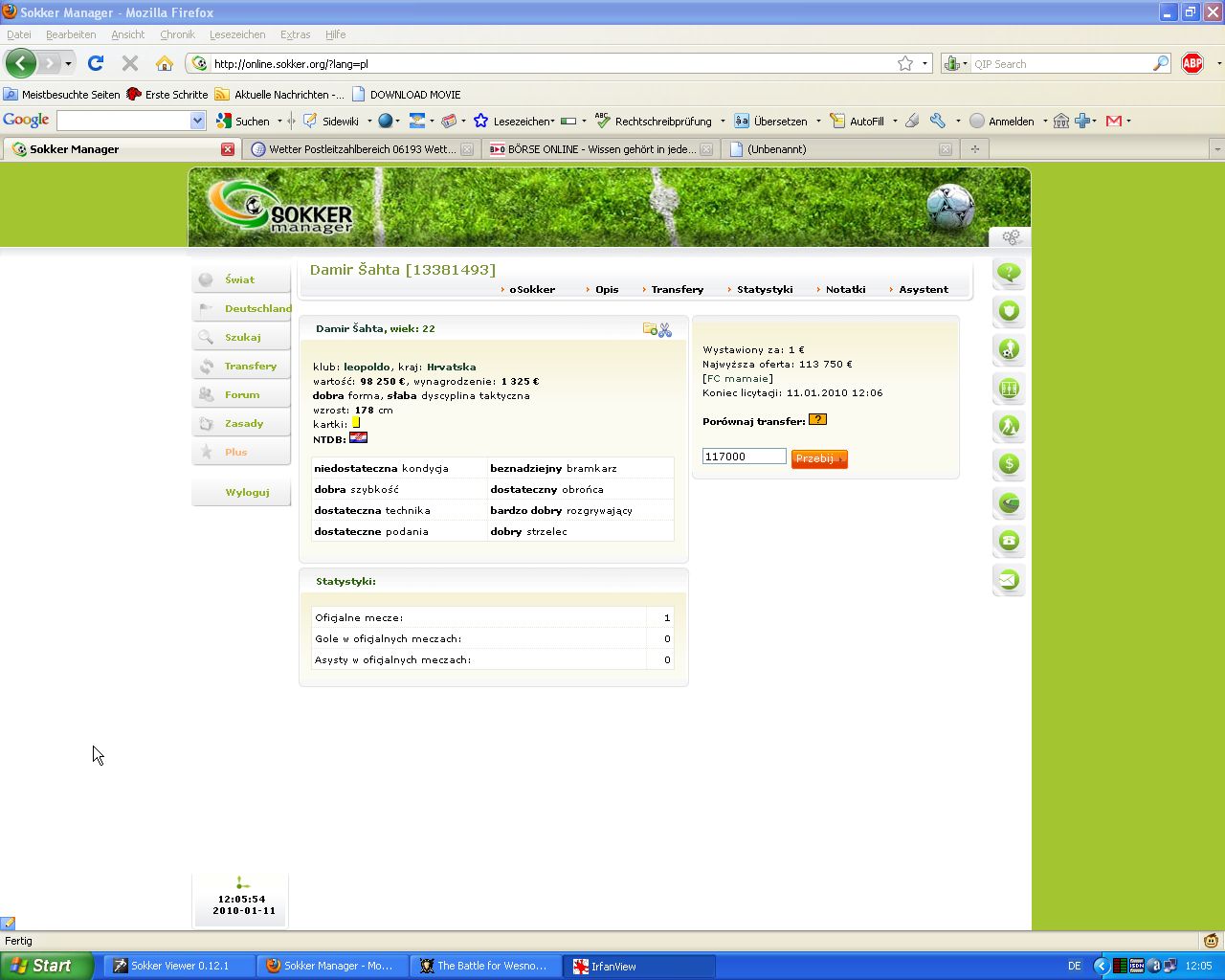Bookmark page with the star in address bar

(905, 64)
